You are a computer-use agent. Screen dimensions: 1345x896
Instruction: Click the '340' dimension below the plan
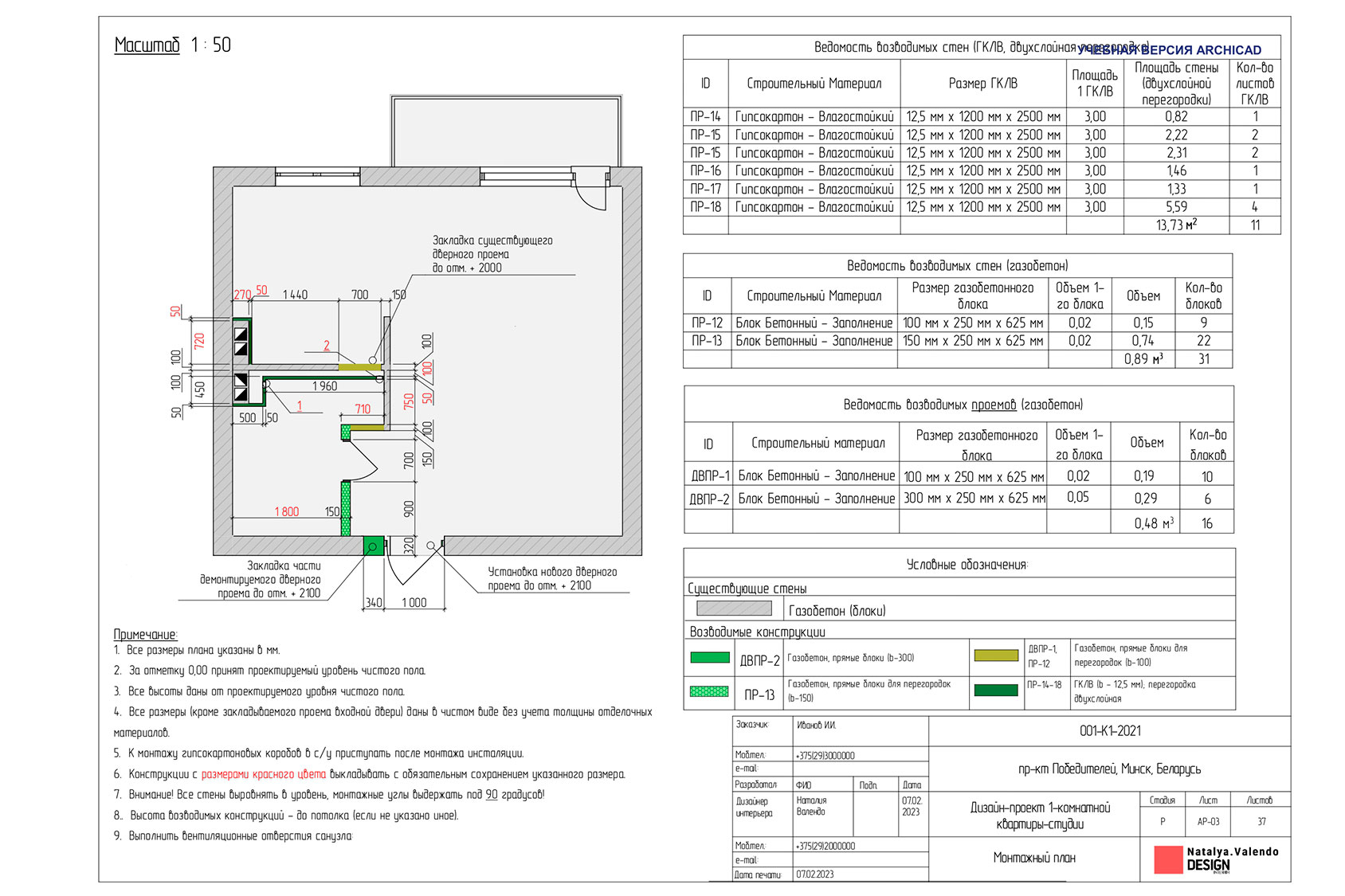click(x=374, y=603)
